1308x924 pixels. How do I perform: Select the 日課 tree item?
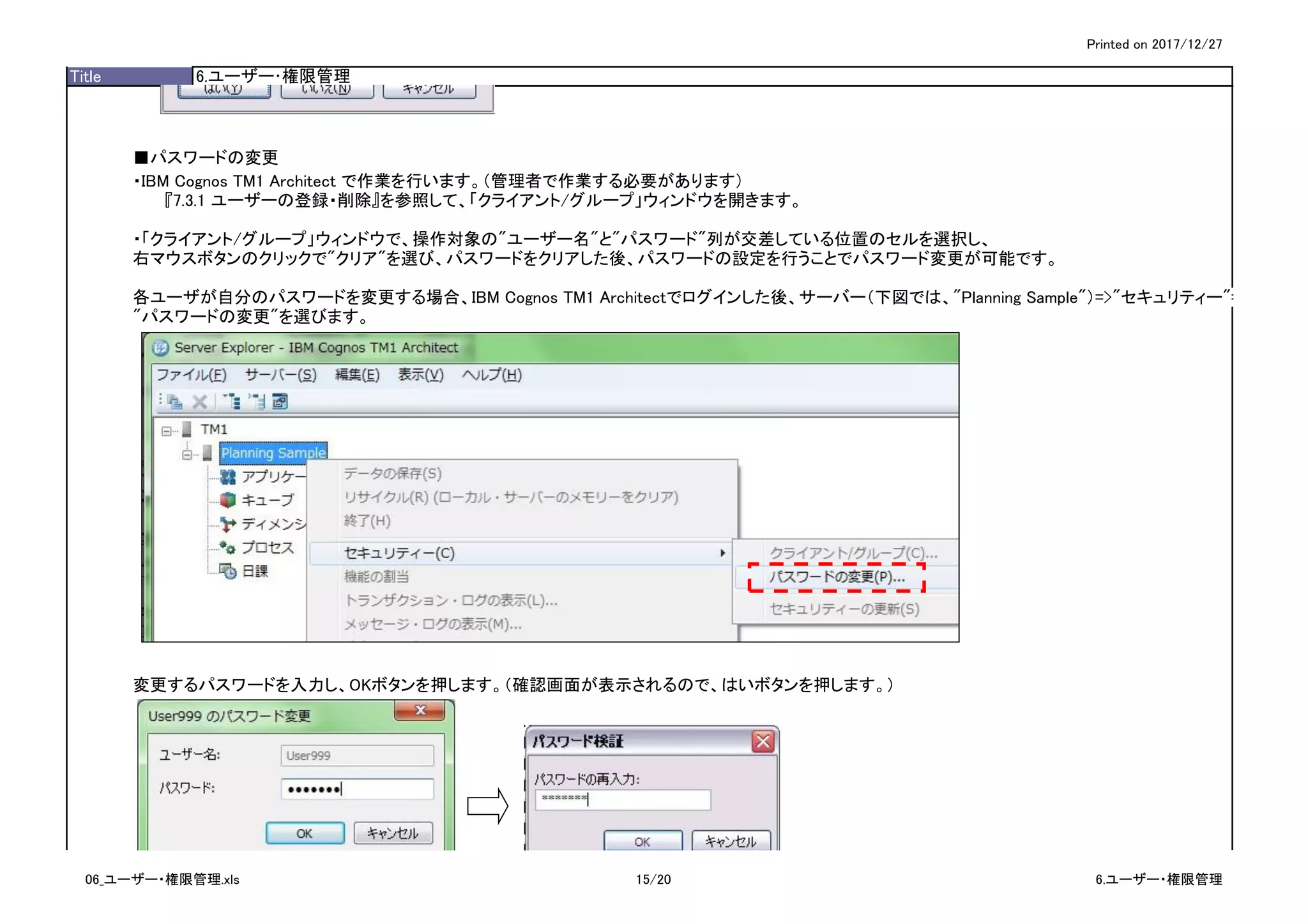click(255, 571)
